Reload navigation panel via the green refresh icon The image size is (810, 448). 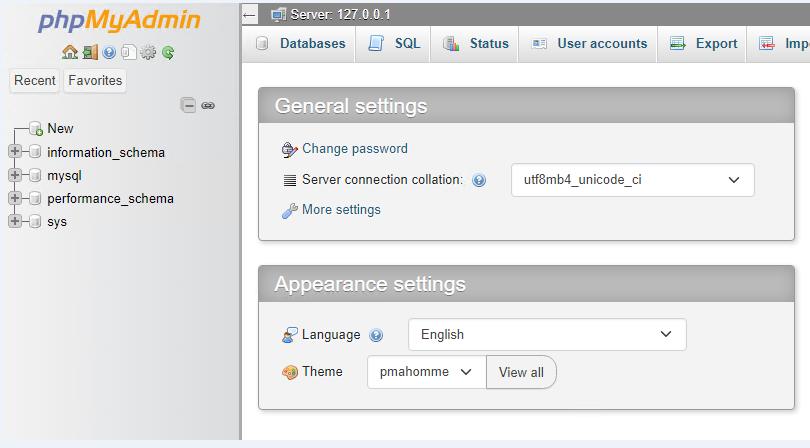[168, 52]
